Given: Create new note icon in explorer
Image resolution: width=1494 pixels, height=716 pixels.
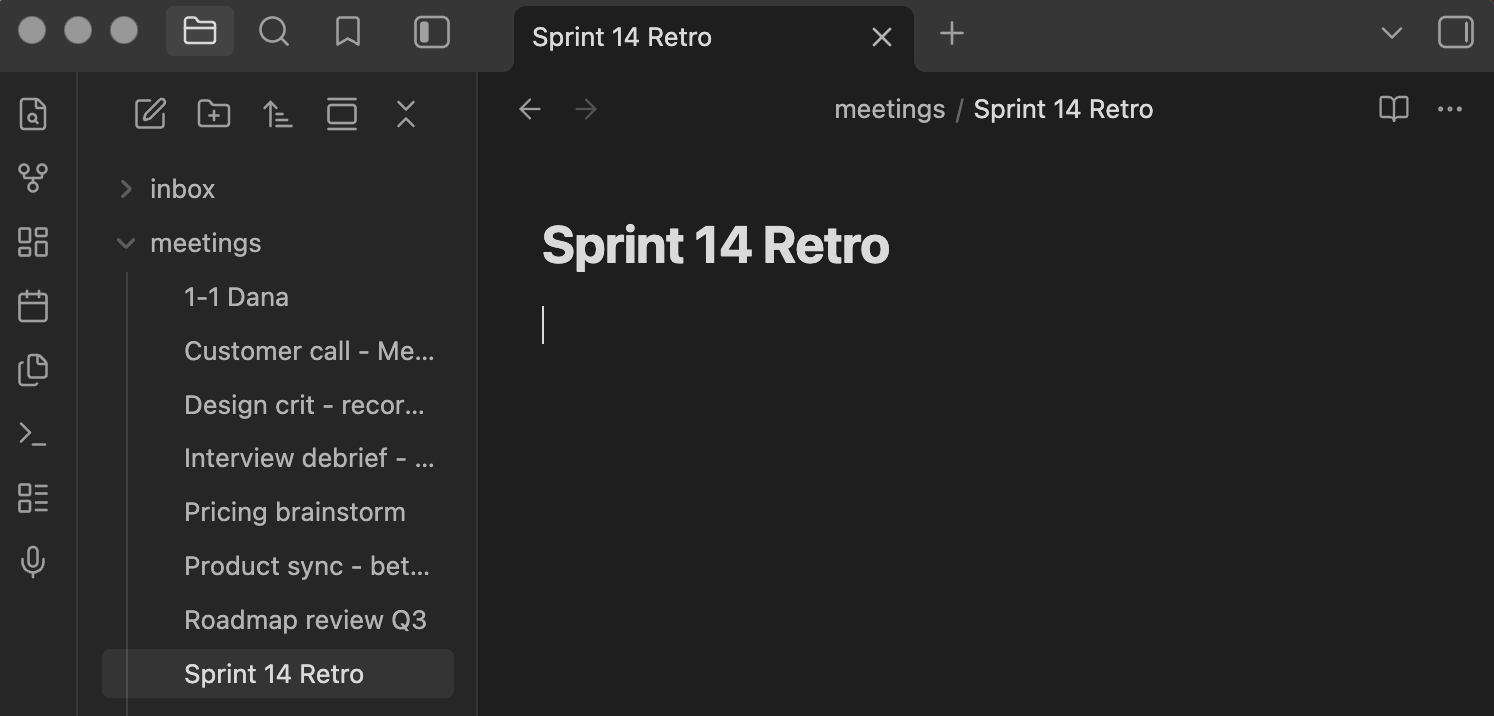Looking at the screenshot, I should pos(150,114).
